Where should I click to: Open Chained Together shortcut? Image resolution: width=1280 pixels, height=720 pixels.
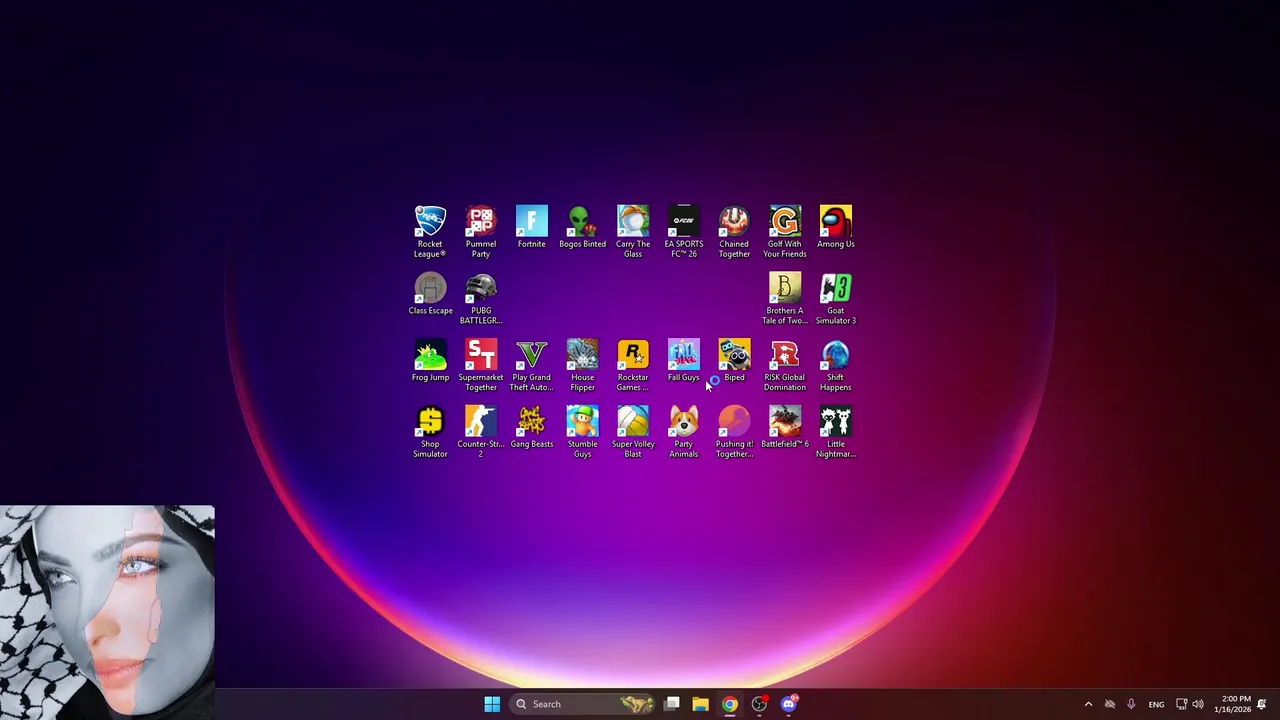click(x=734, y=232)
